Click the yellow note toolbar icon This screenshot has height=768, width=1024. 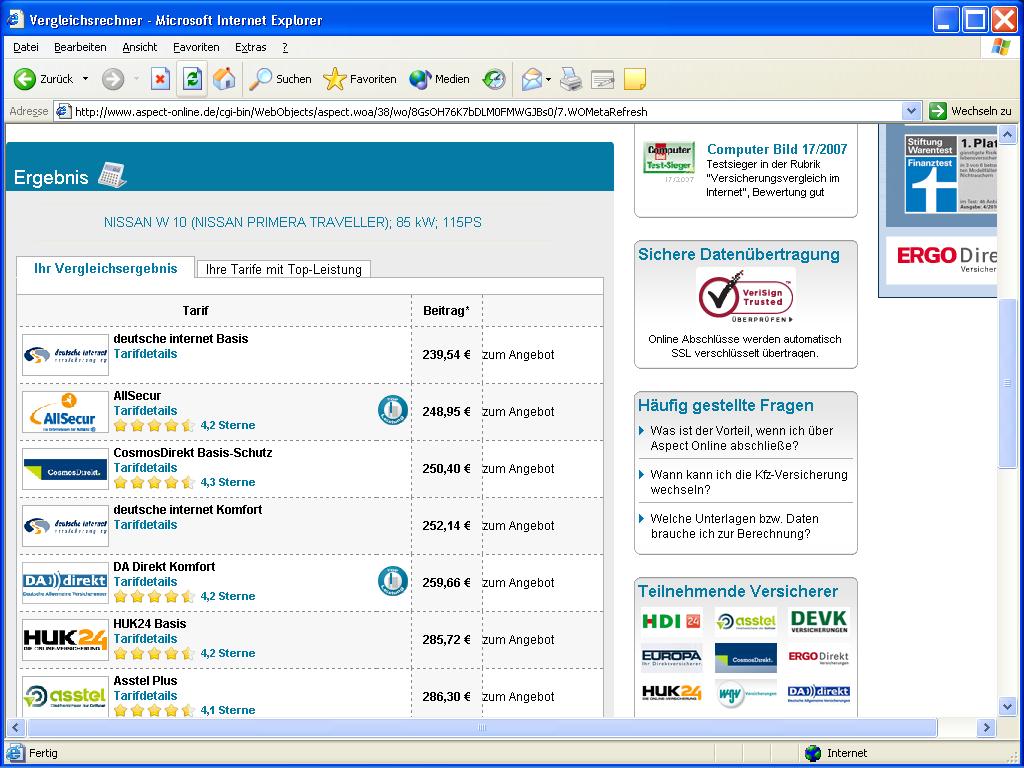click(635, 79)
